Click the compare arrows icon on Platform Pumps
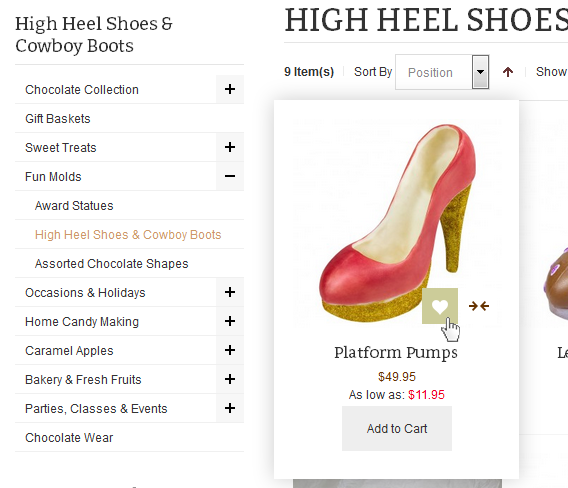Image resolution: width=568 pixels, height=488 pixels. pos(479,306)
